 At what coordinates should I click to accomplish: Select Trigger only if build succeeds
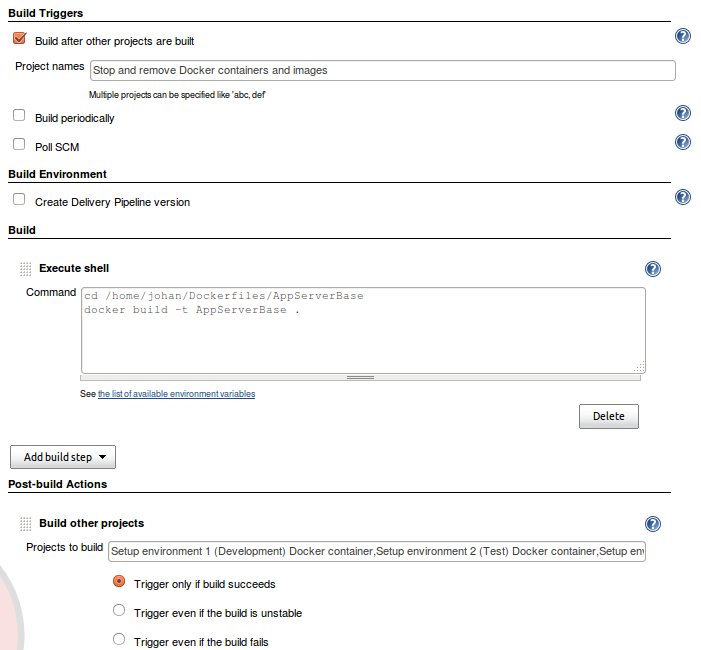point(119,581)
